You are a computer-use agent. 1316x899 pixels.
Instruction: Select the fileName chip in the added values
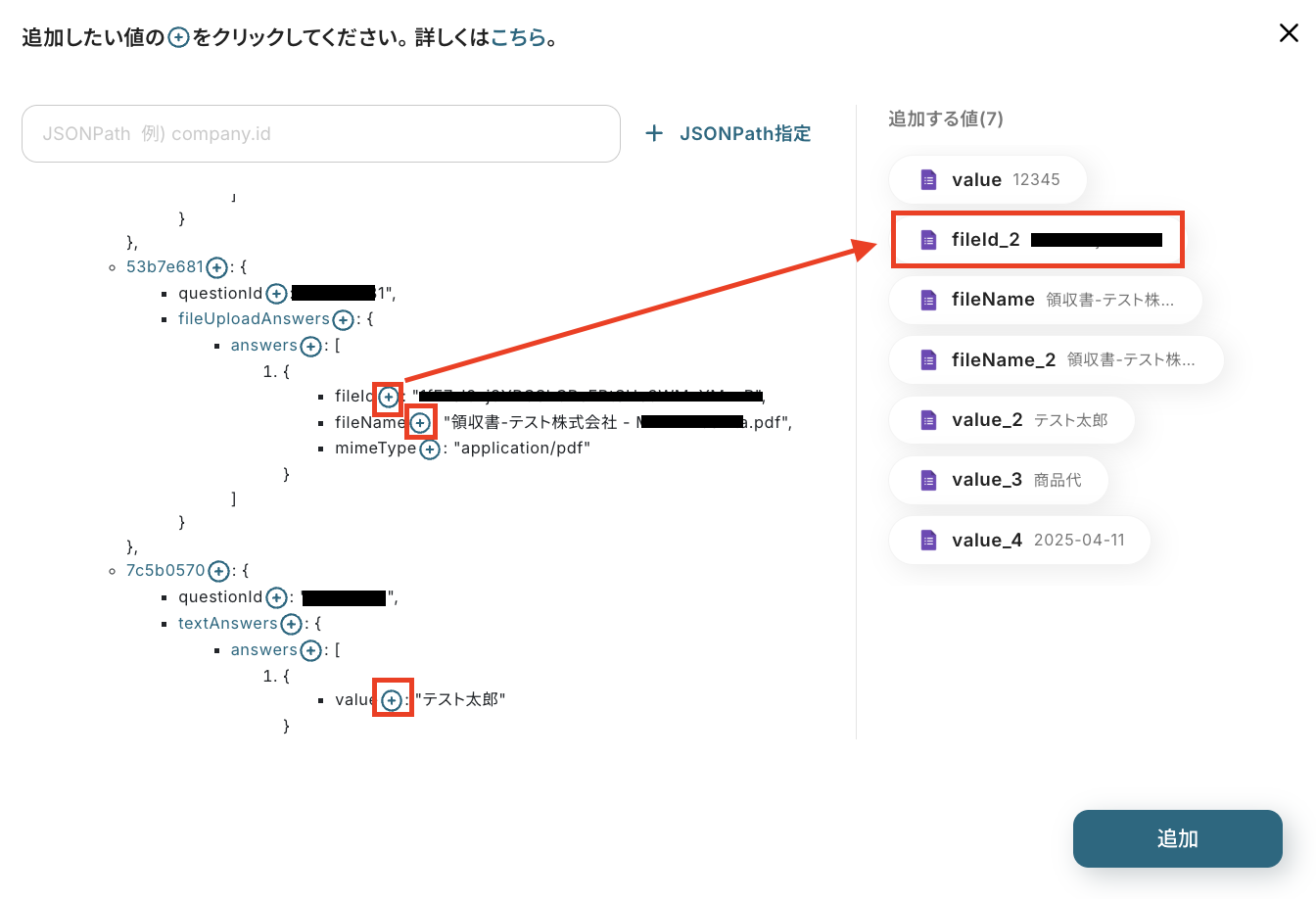[x=1046, y=300]
